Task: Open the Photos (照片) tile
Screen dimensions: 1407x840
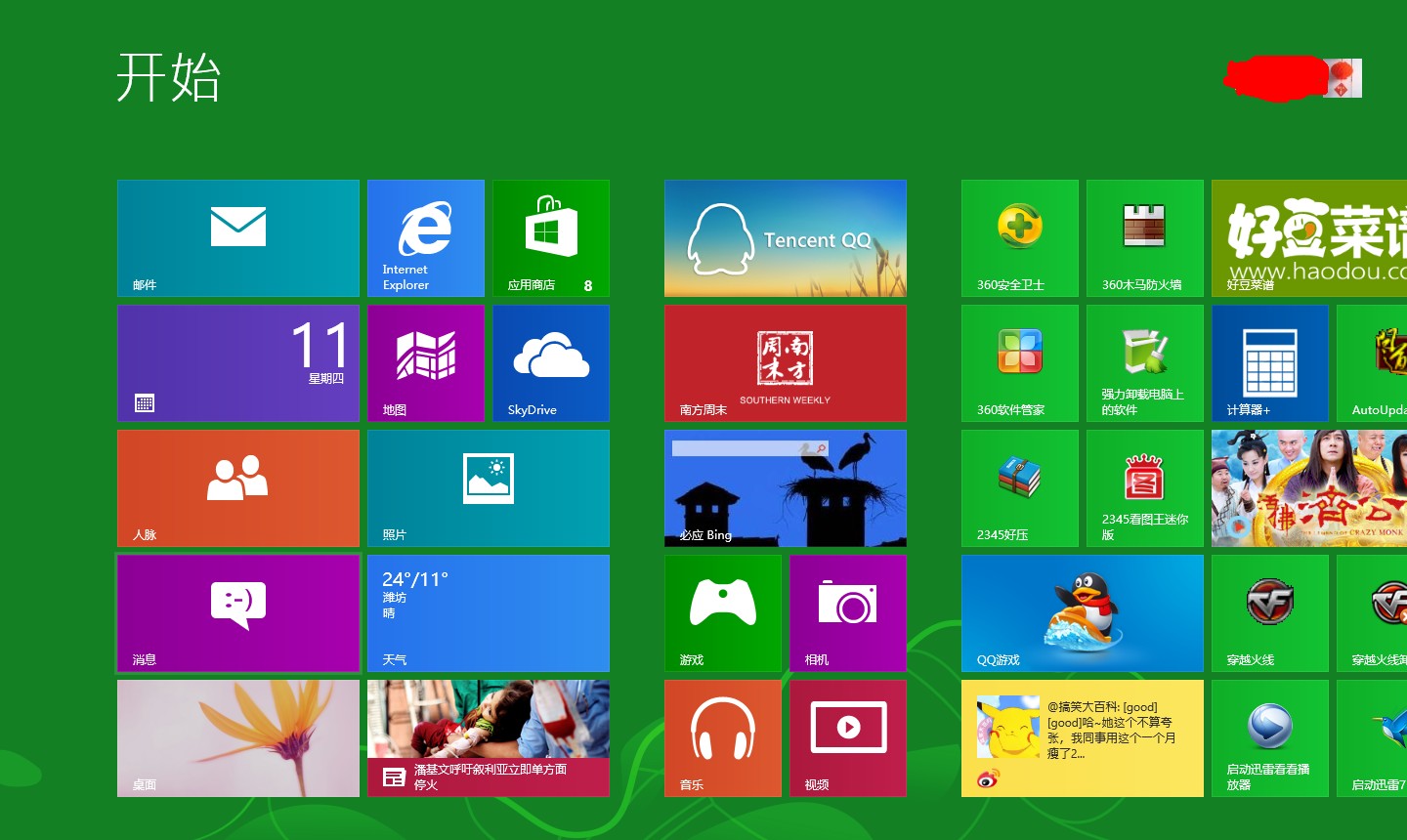Action: [489, 488]
